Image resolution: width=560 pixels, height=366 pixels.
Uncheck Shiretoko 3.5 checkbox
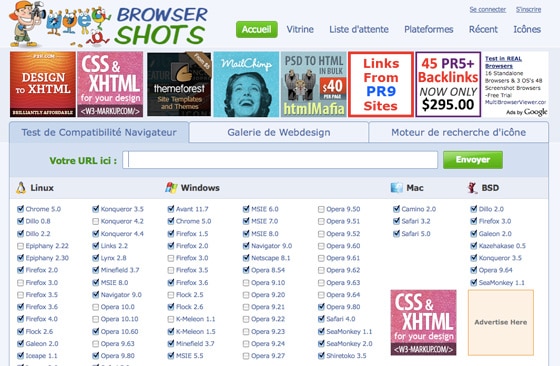tap(321, 356)
